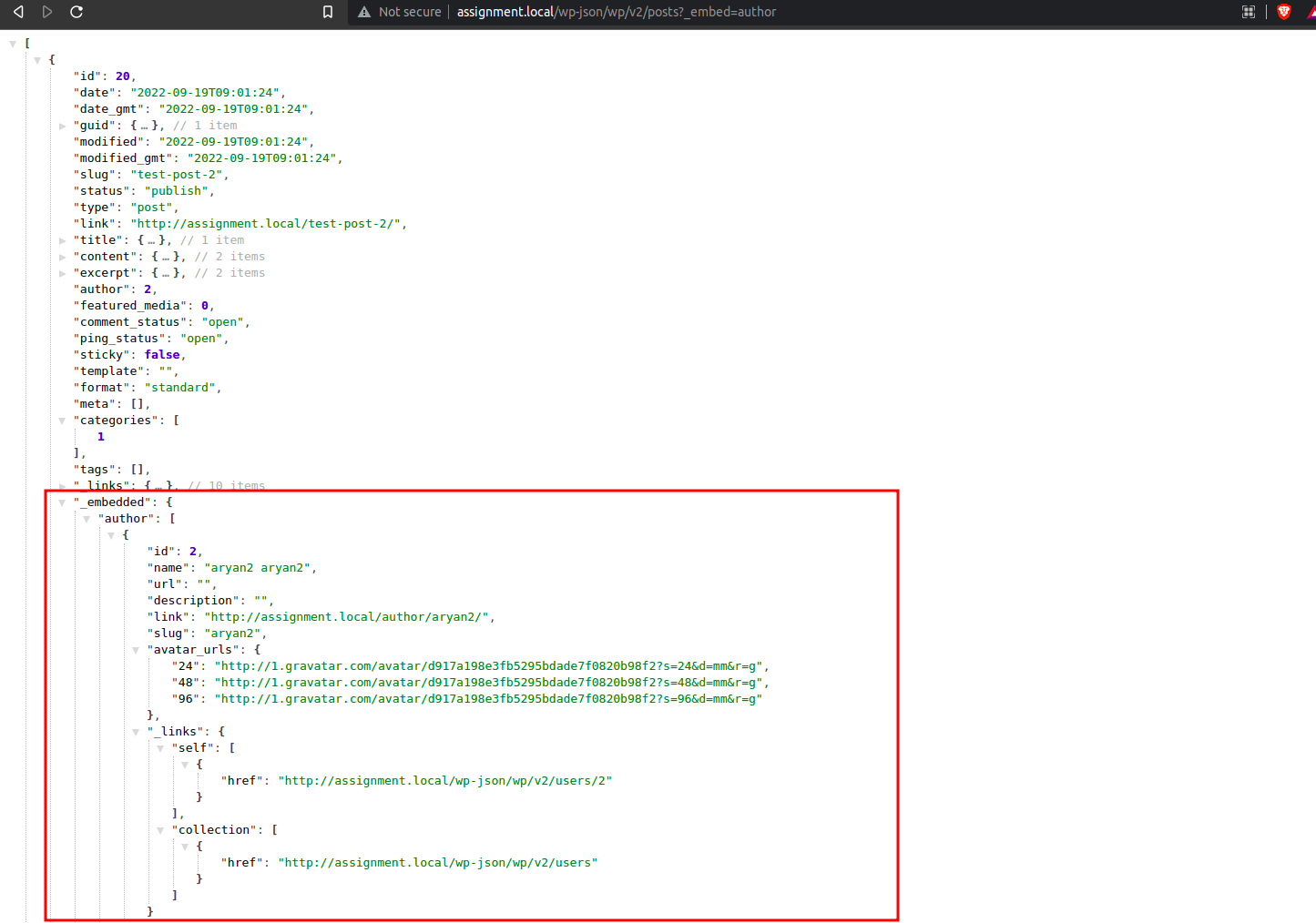Screen dimensions: 1316x923
Task: Open the test-post-2 link URL
Action: point(268,224)
